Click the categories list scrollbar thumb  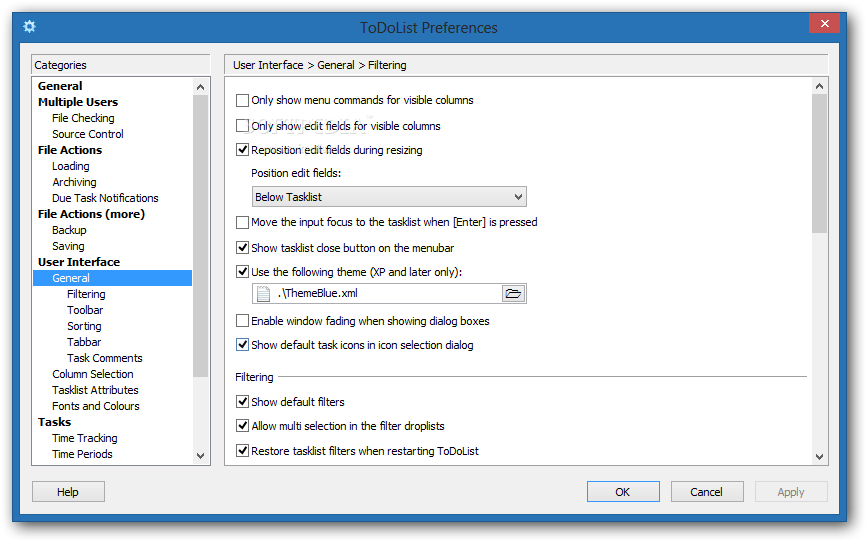201,236
